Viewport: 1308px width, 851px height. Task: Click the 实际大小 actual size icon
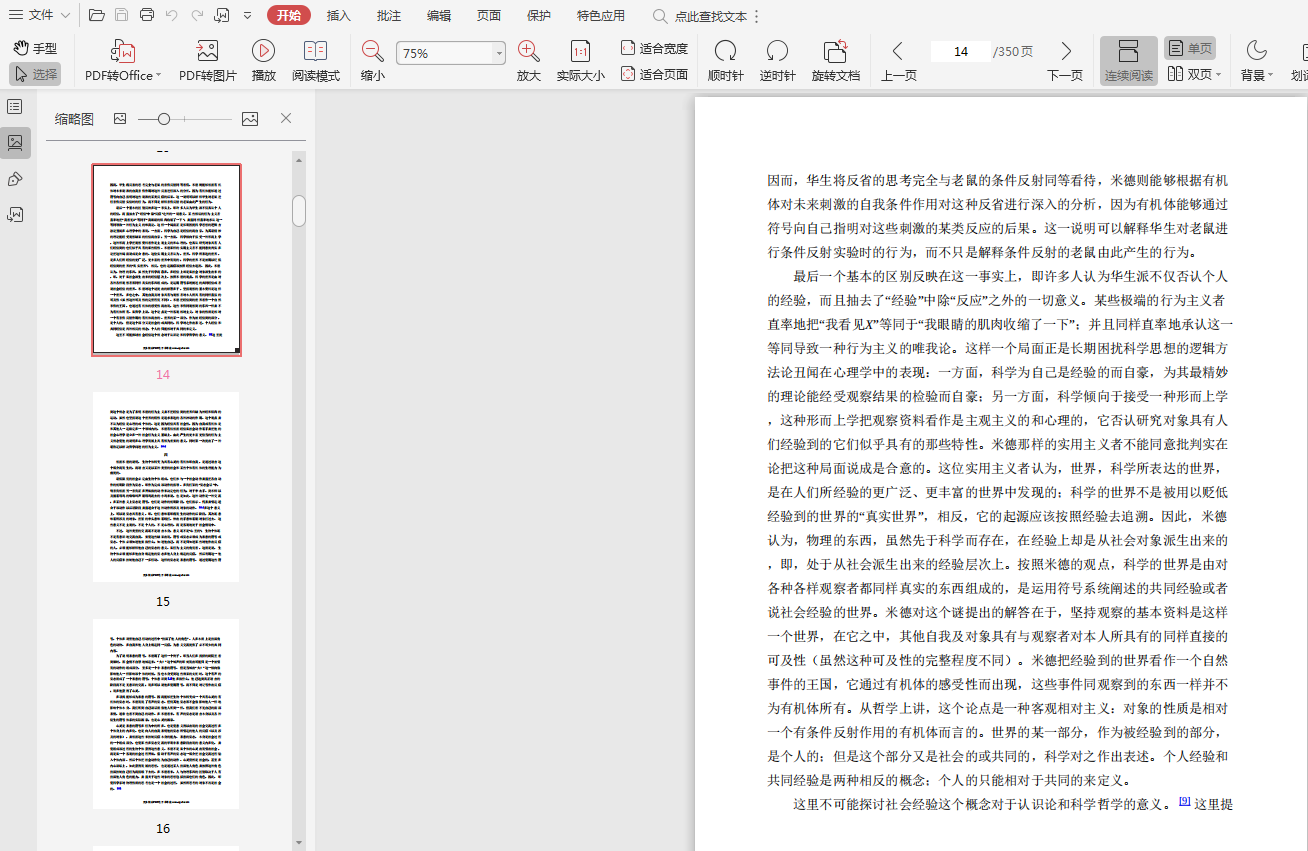[x=580, y=52]
